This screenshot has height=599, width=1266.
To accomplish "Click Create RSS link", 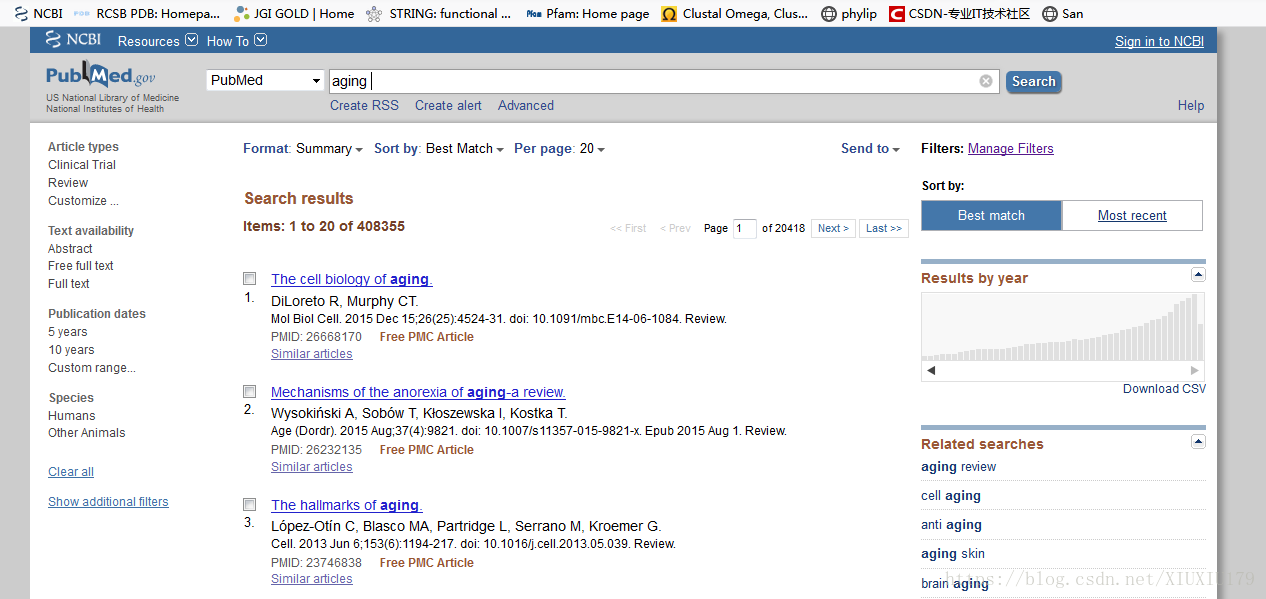I will (364, 105).
